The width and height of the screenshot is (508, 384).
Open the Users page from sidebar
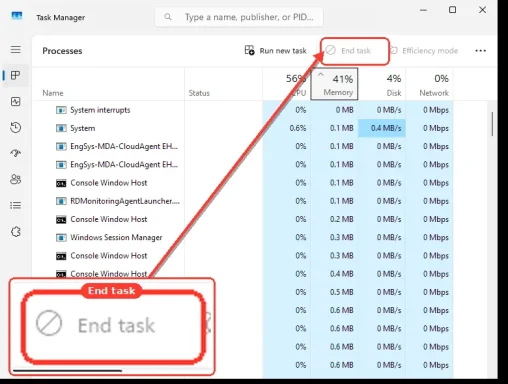[x=16, y=179]
